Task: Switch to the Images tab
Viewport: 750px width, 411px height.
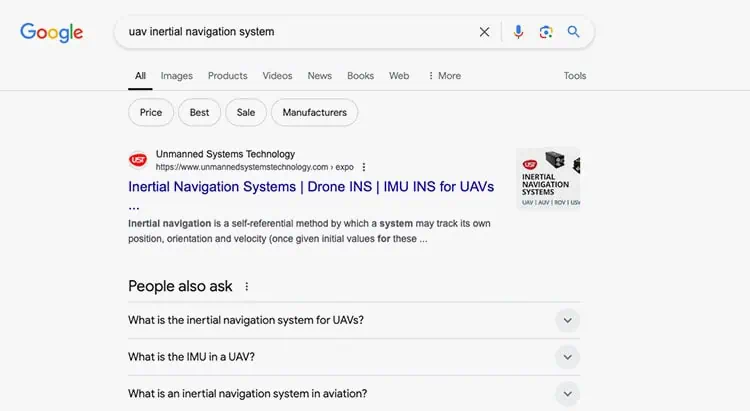Action: coord(176,76)
